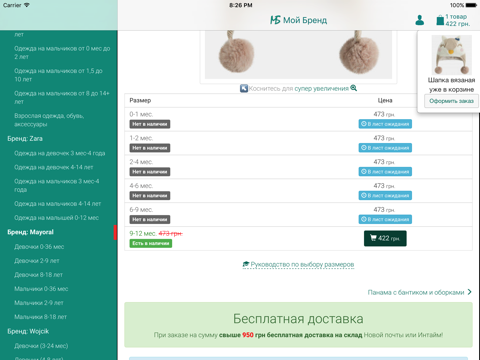Select Бренд: Mayoral sidebar heading
The height and width of the screenshot is (360, 480).
point(30,232)
